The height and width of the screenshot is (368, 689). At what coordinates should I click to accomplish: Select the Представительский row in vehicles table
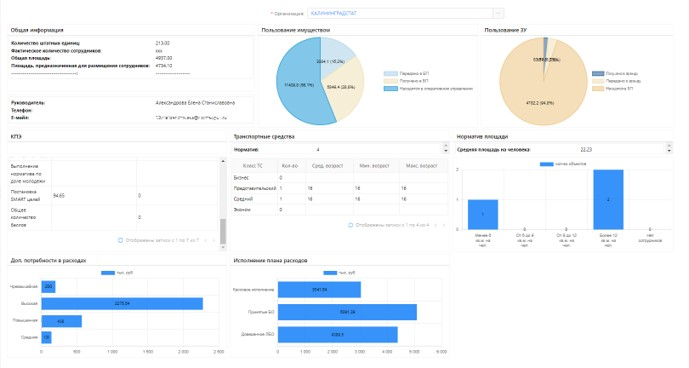(x=340, y=188)
